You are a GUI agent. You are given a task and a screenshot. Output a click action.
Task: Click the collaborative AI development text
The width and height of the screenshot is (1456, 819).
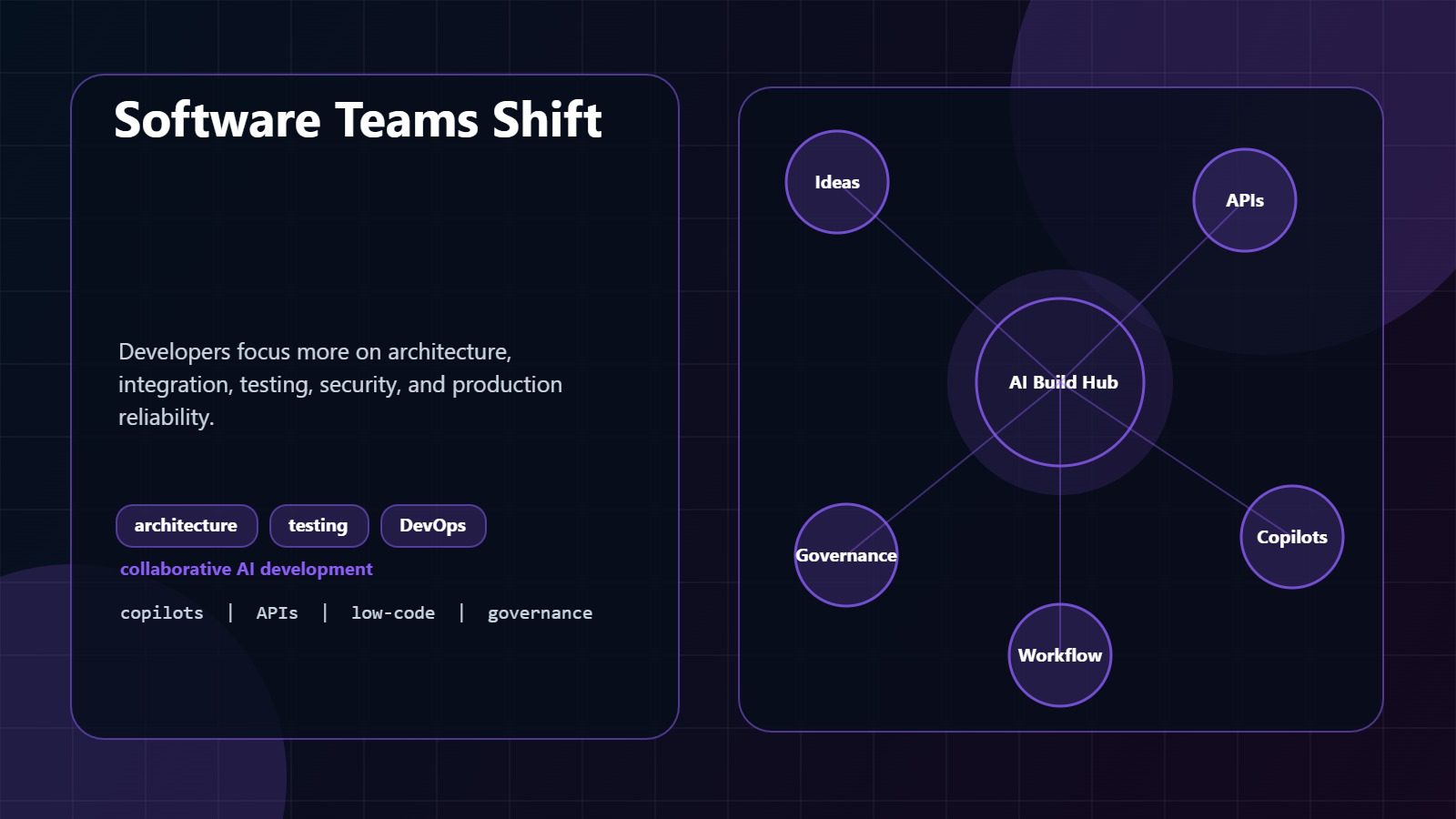(247, 569)
